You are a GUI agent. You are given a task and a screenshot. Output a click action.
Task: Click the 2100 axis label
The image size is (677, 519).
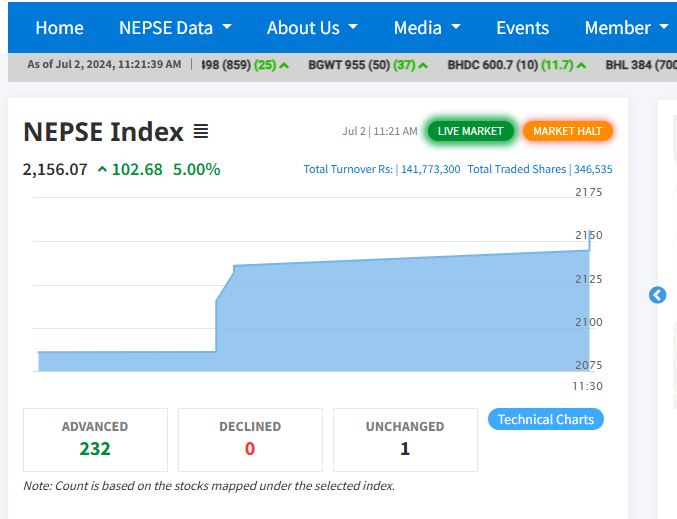coord(588,322)
